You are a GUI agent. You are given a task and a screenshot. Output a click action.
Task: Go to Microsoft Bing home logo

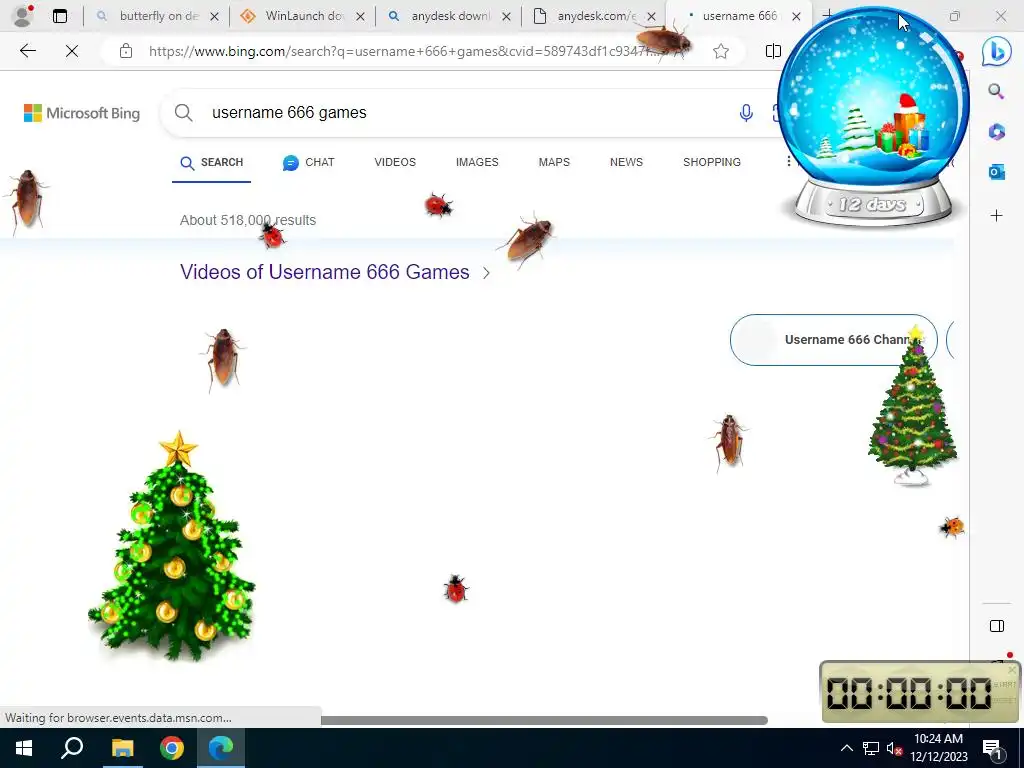[x=82, y=113]
